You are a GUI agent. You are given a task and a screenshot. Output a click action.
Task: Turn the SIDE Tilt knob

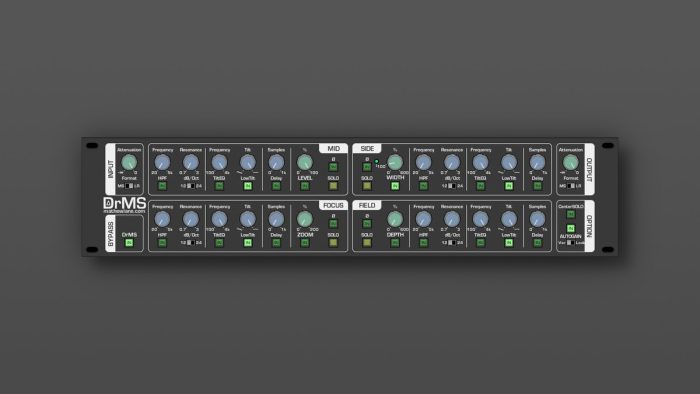[x=509, y=162]
